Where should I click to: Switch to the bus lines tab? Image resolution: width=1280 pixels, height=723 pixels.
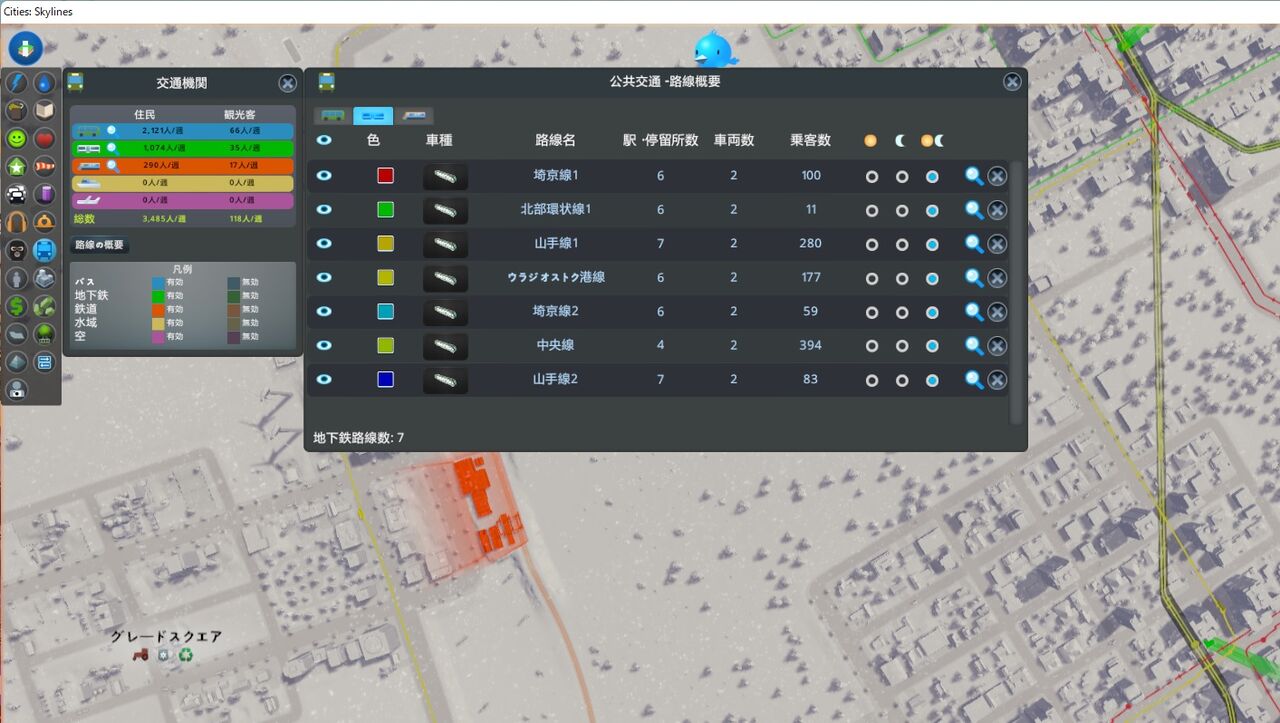pos(333,116)
